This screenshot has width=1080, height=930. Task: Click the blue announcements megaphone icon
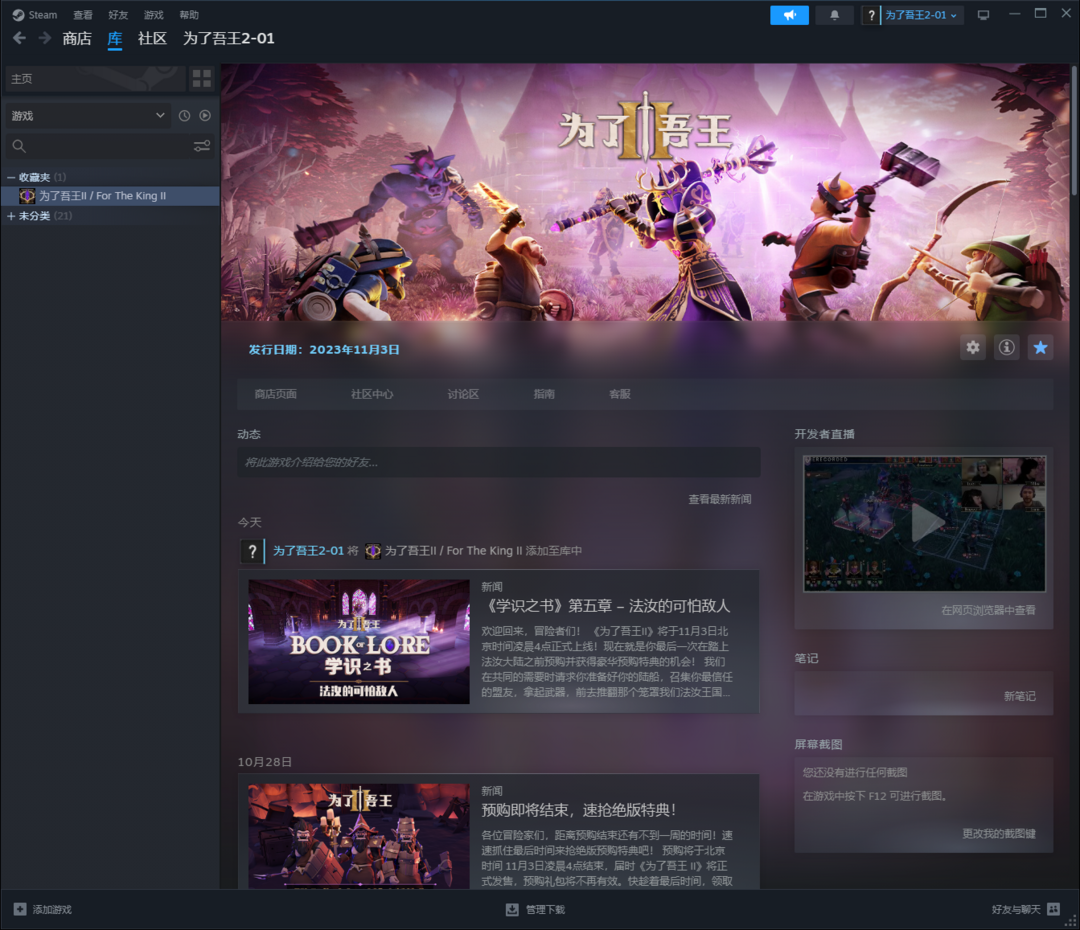[789, 14]
